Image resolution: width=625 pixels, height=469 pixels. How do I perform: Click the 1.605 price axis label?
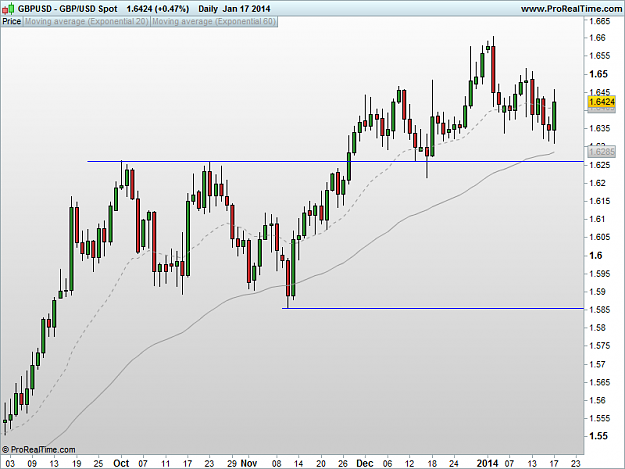click(600, 237)
